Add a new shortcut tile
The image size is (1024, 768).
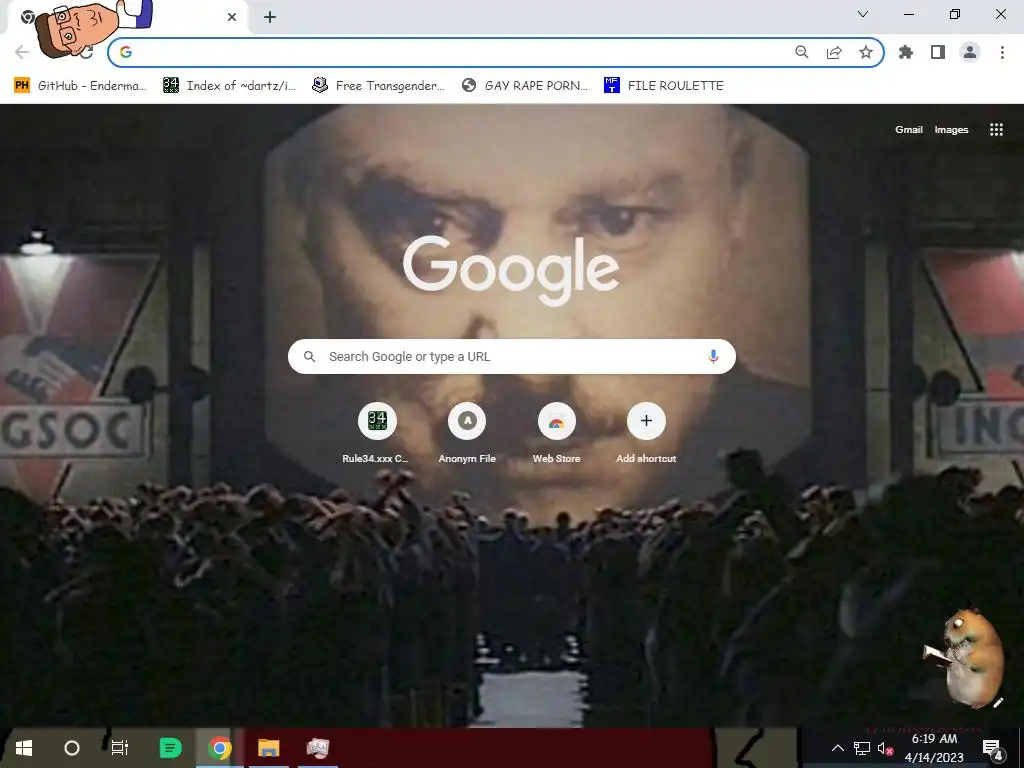pos(646,432)
